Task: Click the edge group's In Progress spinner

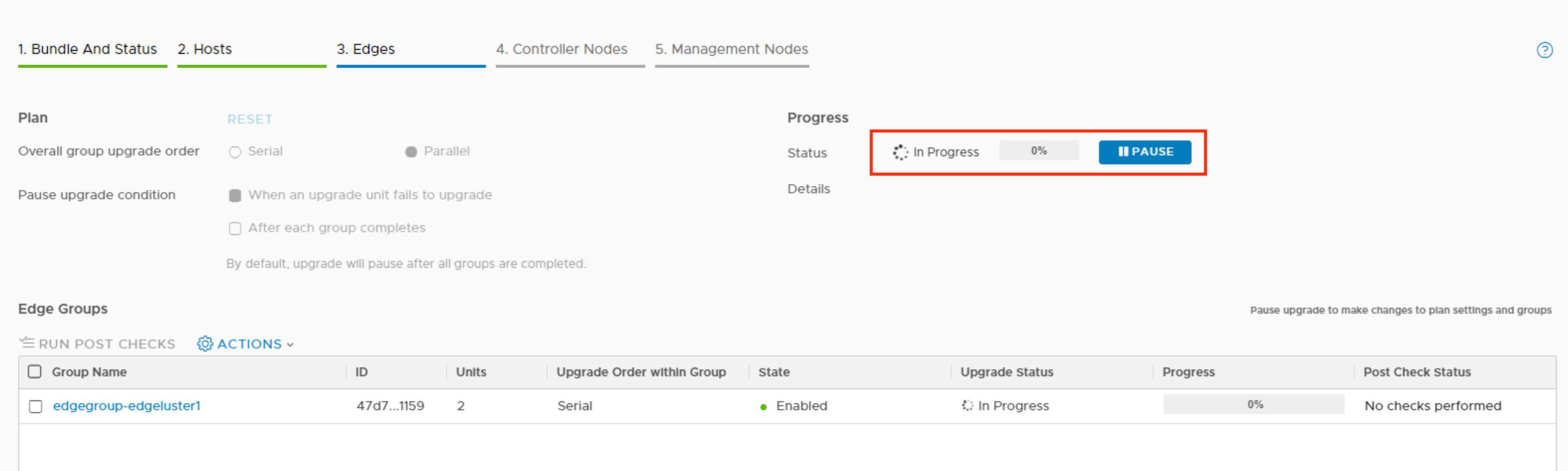Action: point(967,406)
